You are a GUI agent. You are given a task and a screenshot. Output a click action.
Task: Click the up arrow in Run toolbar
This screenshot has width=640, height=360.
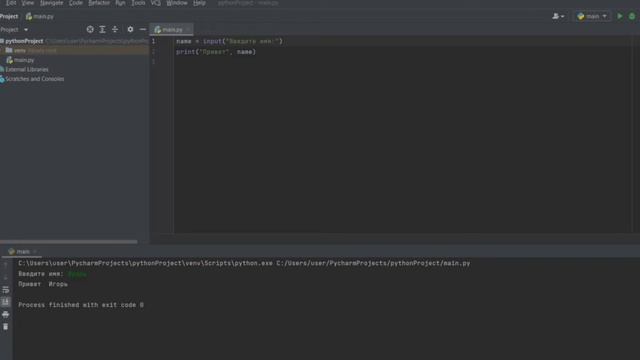[5, 265]
